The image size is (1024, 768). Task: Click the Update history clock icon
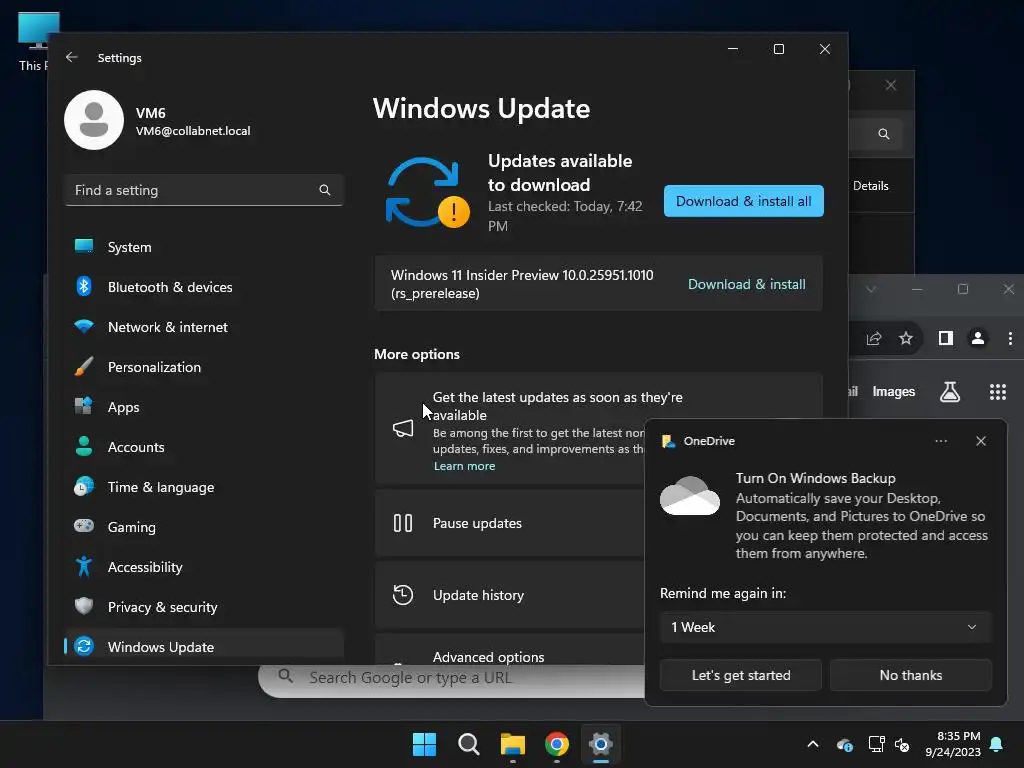pyautogui.click(x=403, y=595)
